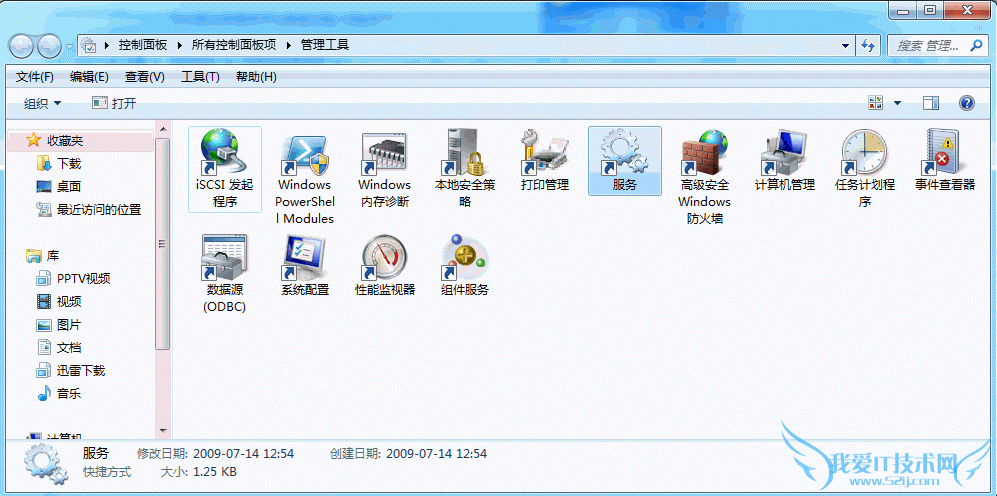The width and height of the screenshot is (997, 496).
Task: Open the 工具(T) menu
Action: (x=200, y=77)
